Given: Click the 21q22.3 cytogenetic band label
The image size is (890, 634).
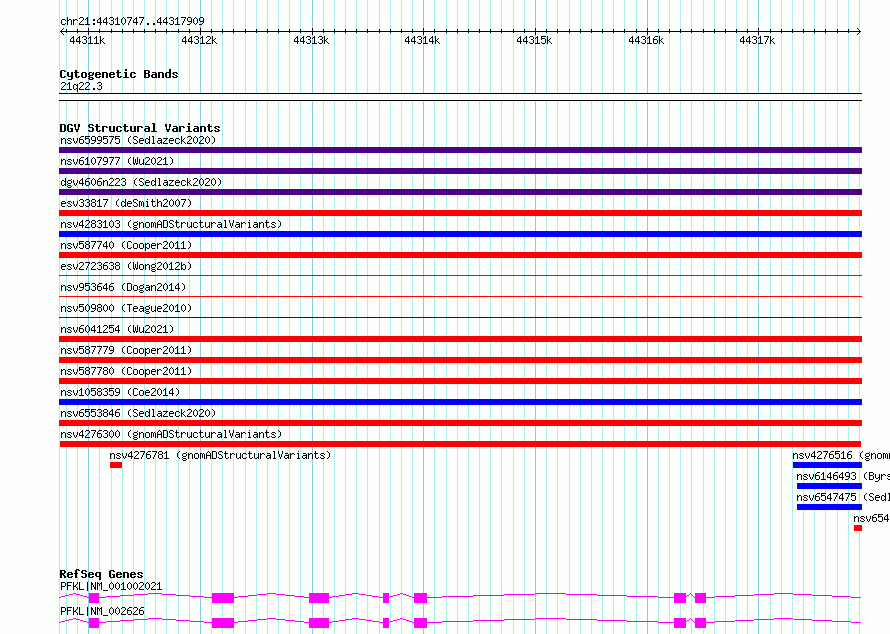Looking at the screenshot, I should 81,86.
